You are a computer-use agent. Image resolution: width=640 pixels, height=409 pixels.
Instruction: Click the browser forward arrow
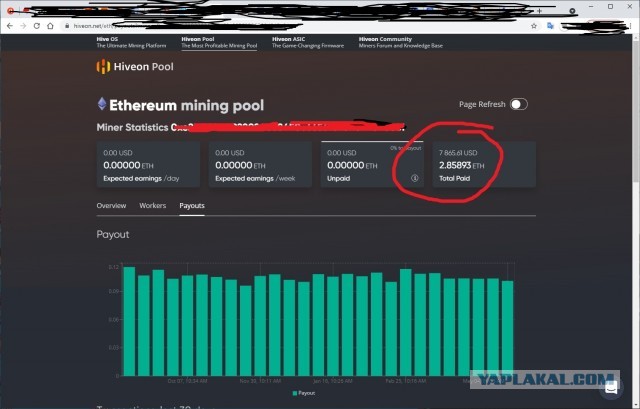(23, 26)
